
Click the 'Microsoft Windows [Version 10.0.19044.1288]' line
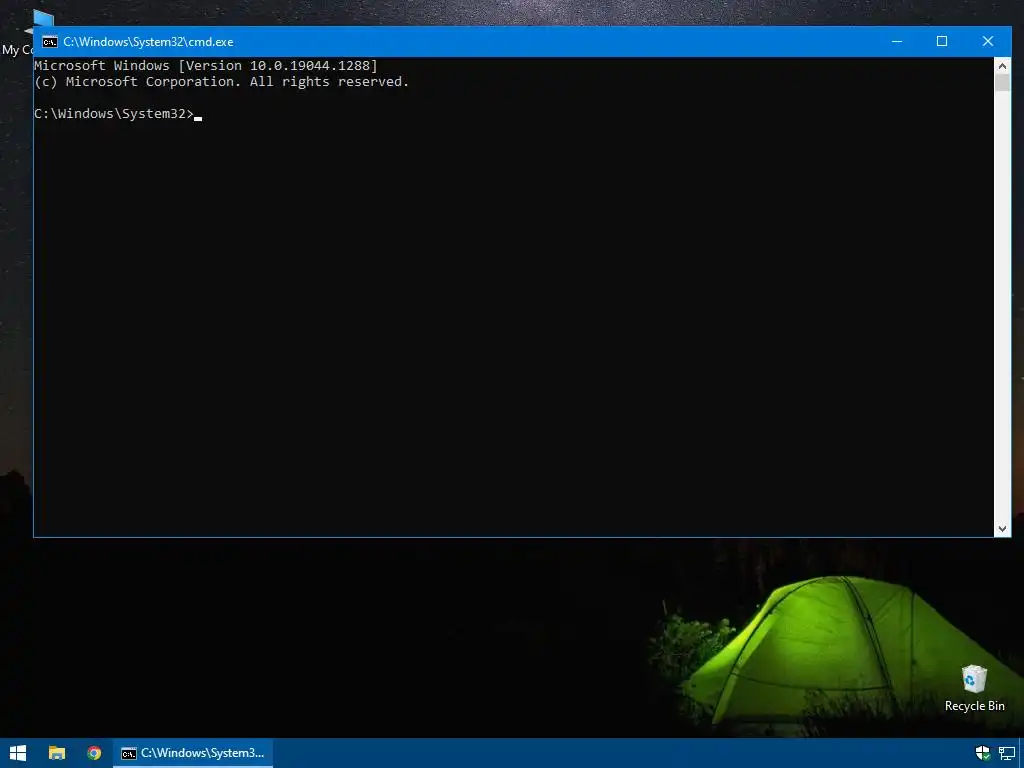(206, 65)
